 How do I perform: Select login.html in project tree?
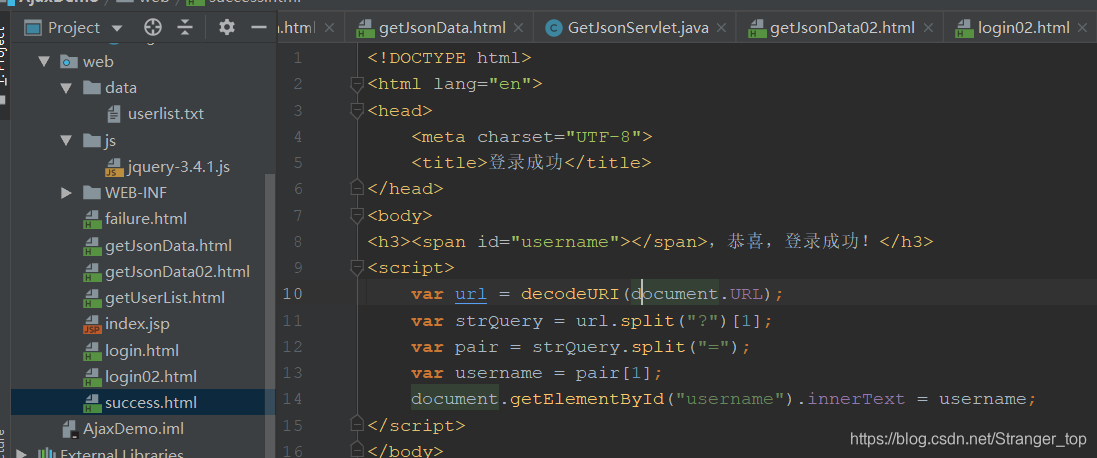coord(142,350)
